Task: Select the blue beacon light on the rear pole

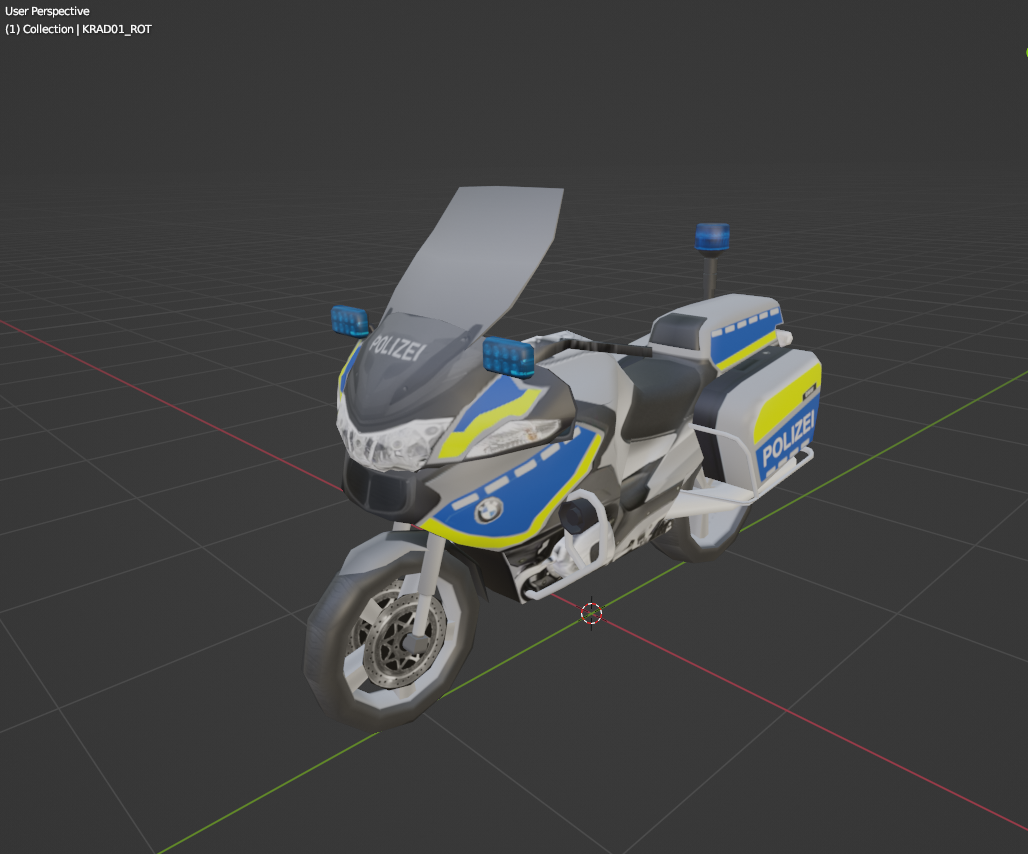Action: coord(713,238)
